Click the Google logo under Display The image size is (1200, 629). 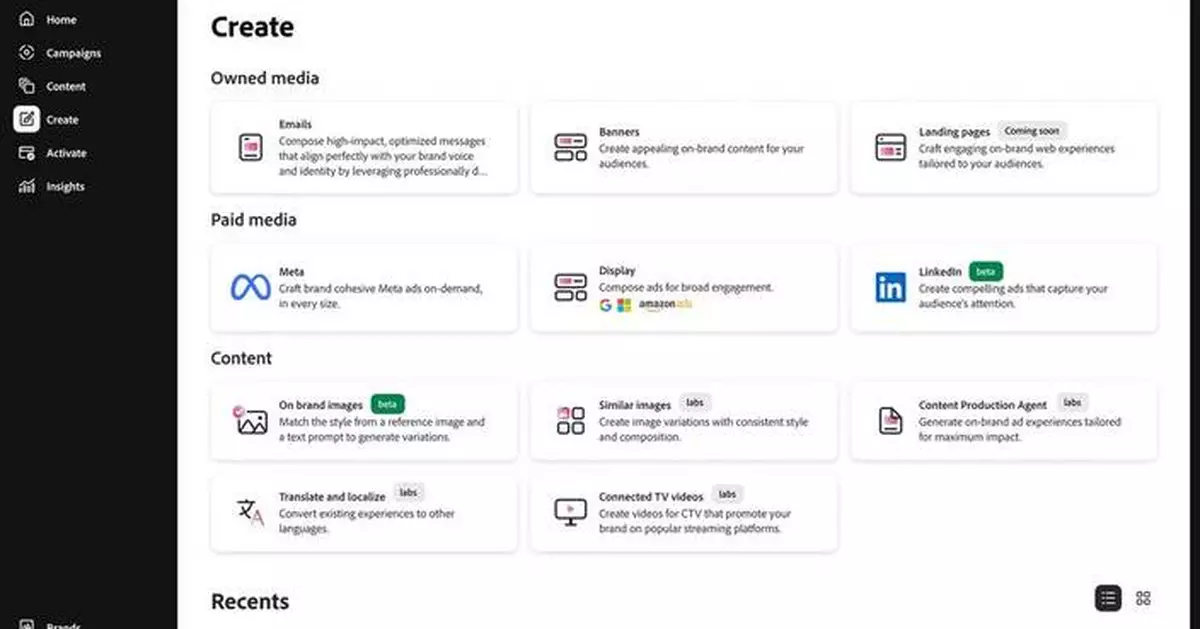click(606, 305)
